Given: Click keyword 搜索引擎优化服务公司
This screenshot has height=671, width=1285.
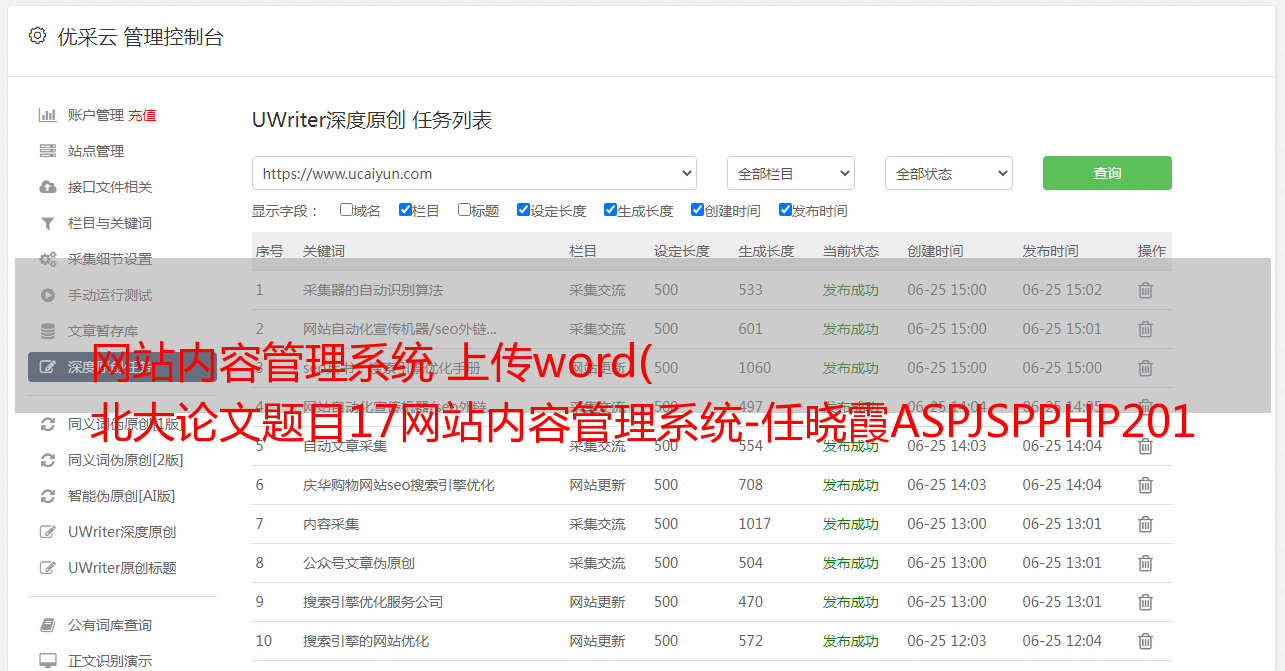Looking at the screenshot, I should click(x=373, y=602).
